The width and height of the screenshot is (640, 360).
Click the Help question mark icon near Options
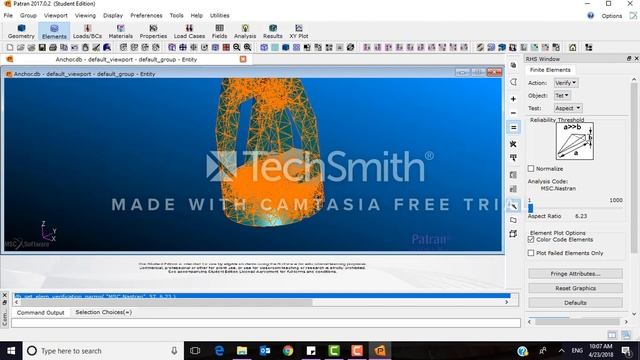coord(591,16)
